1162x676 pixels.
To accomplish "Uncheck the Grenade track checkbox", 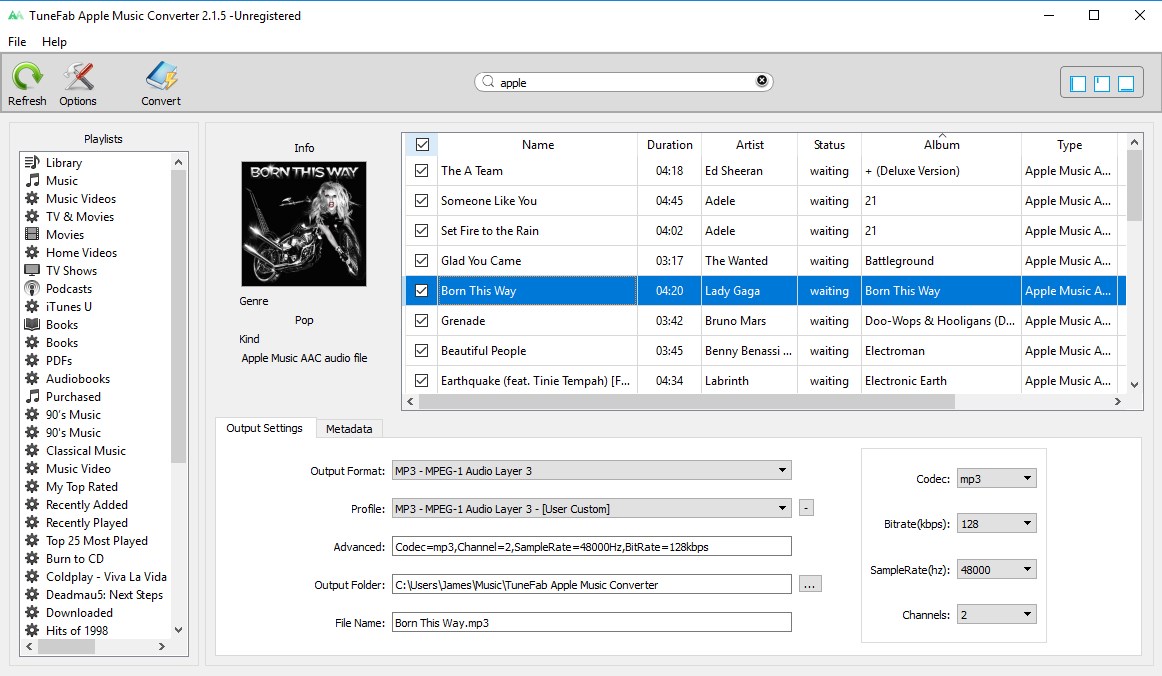I will (422, 320).
